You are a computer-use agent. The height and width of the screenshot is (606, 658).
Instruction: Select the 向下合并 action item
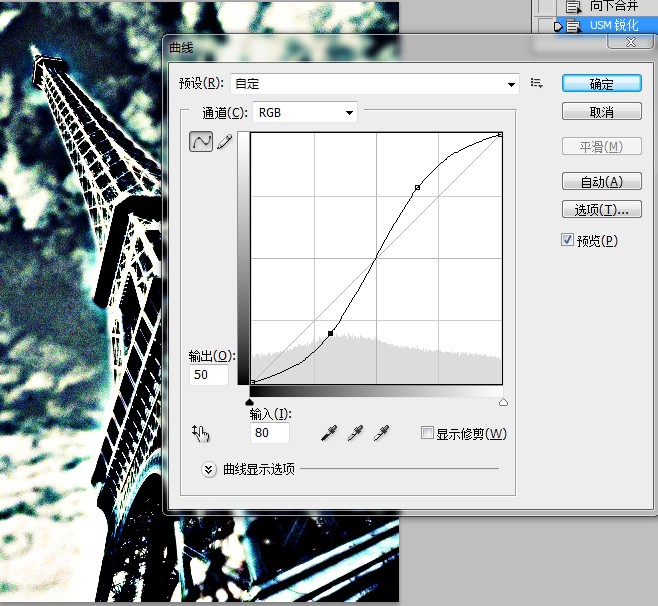[614, 6]
